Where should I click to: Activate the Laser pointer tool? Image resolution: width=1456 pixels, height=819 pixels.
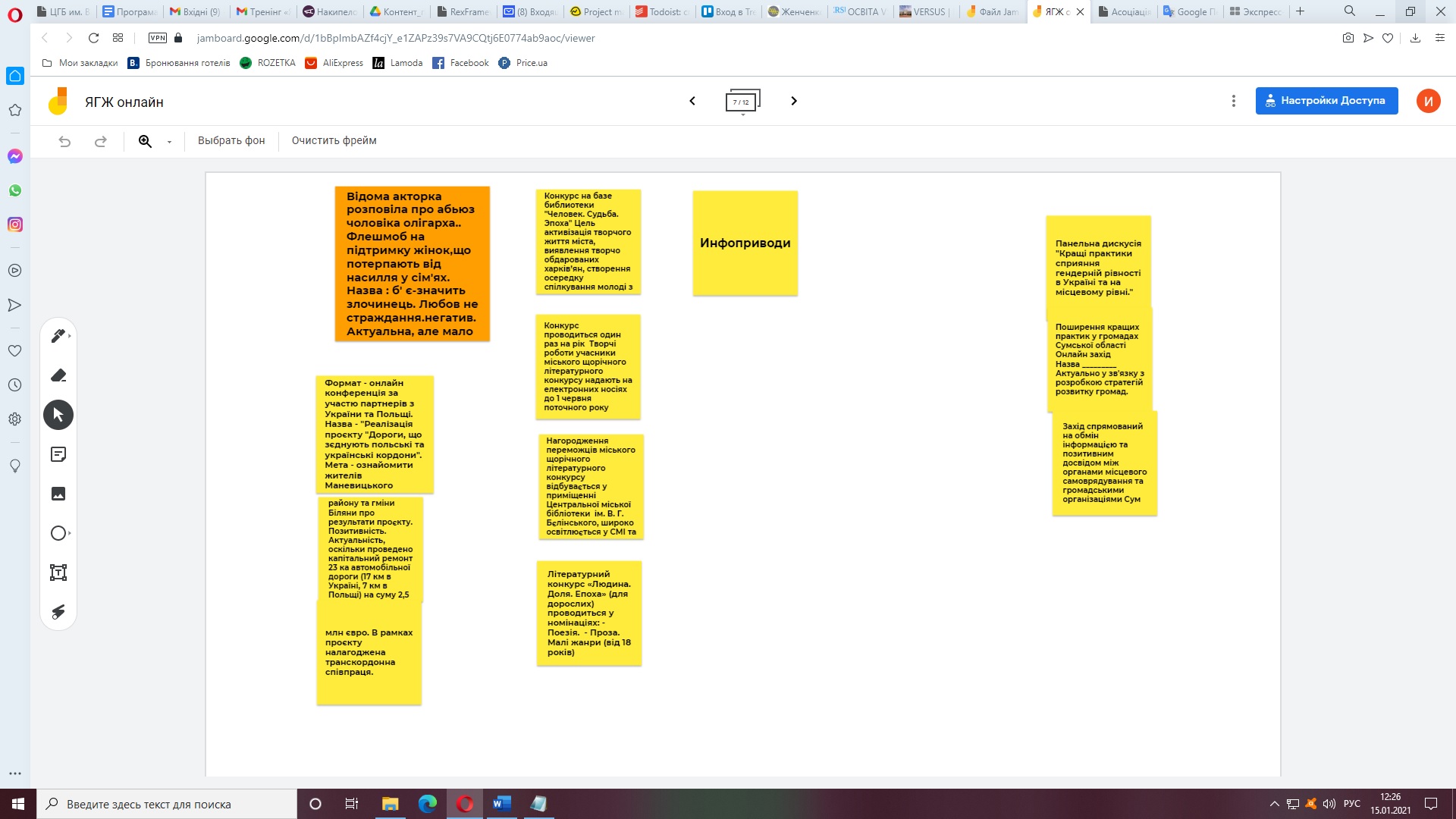tap(58, 612)
